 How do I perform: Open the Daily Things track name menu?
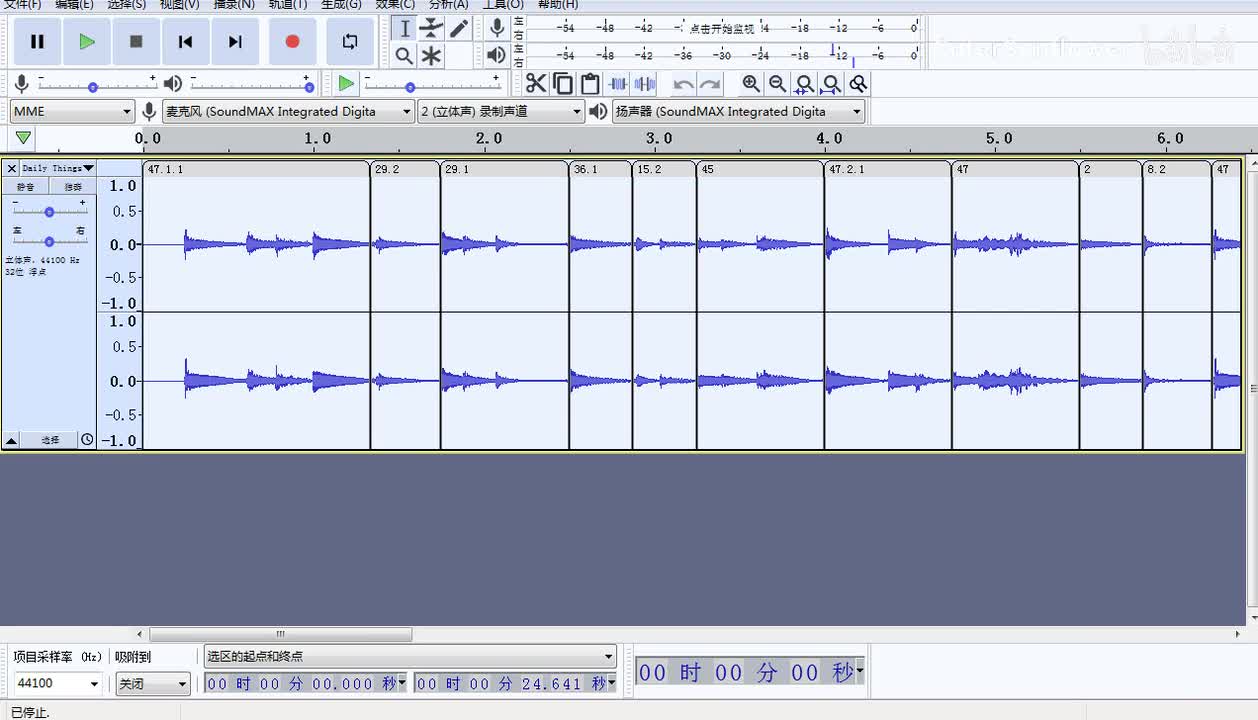coord(58,168)
